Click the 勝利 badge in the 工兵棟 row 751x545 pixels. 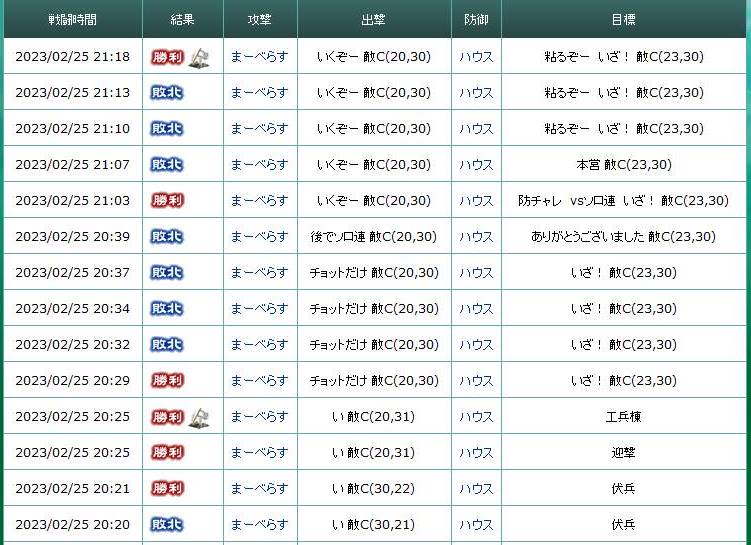click(x=167, y=417)
